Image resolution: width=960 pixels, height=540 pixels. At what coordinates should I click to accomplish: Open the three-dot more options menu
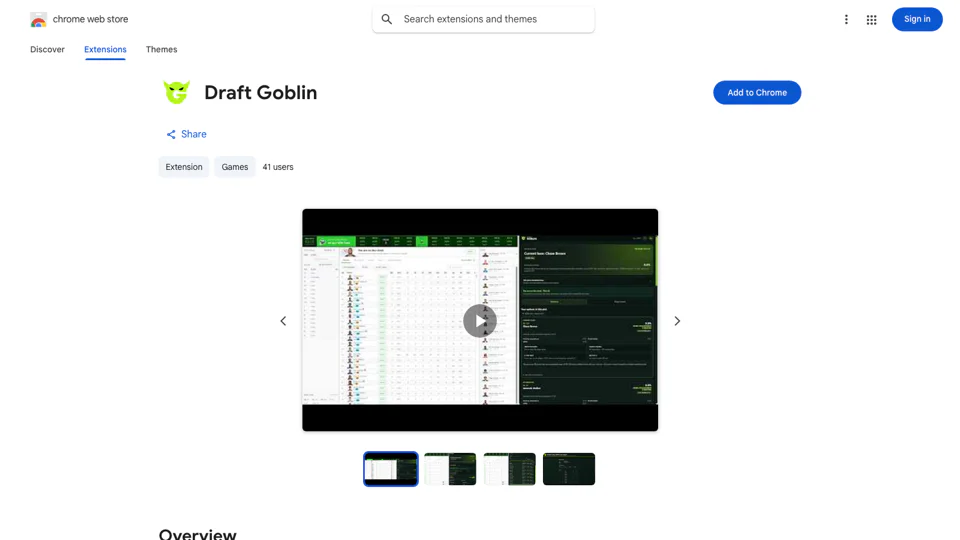[x=846, y=20]
